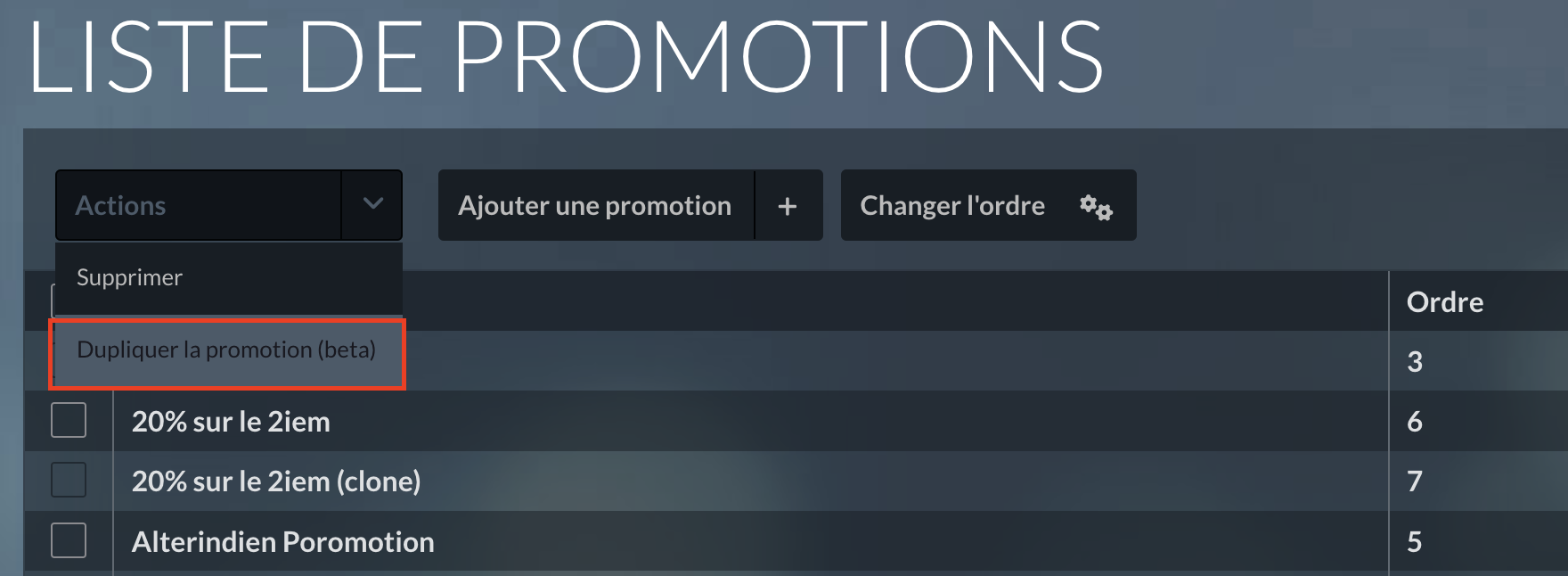Check the box for 20% sur le 2iem (clone)

tap(69, 480)
